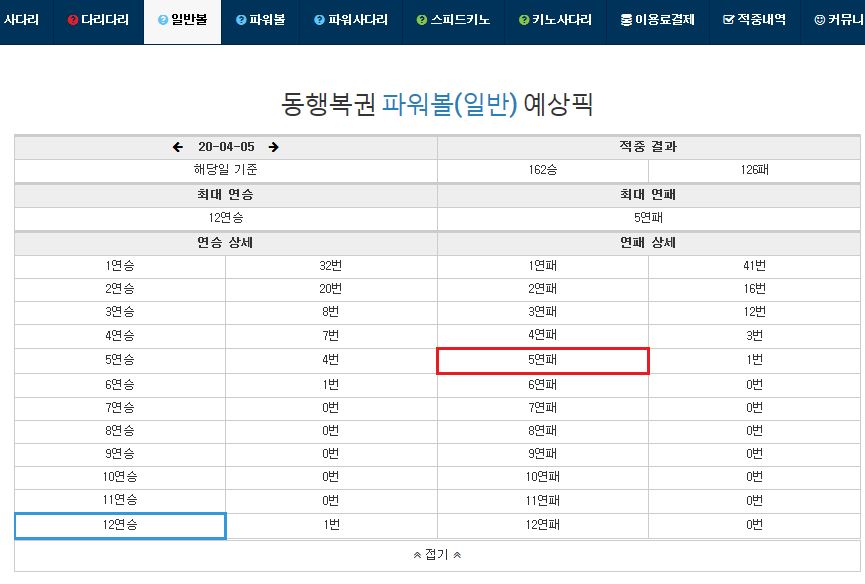Click the 적중 결과 header
865x584 pixels.
click(649, 147)
